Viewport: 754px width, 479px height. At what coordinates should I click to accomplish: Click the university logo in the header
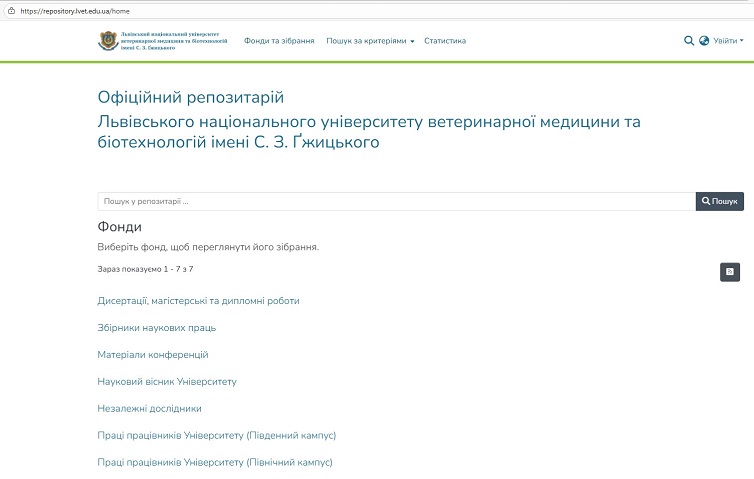click(163, 41)
